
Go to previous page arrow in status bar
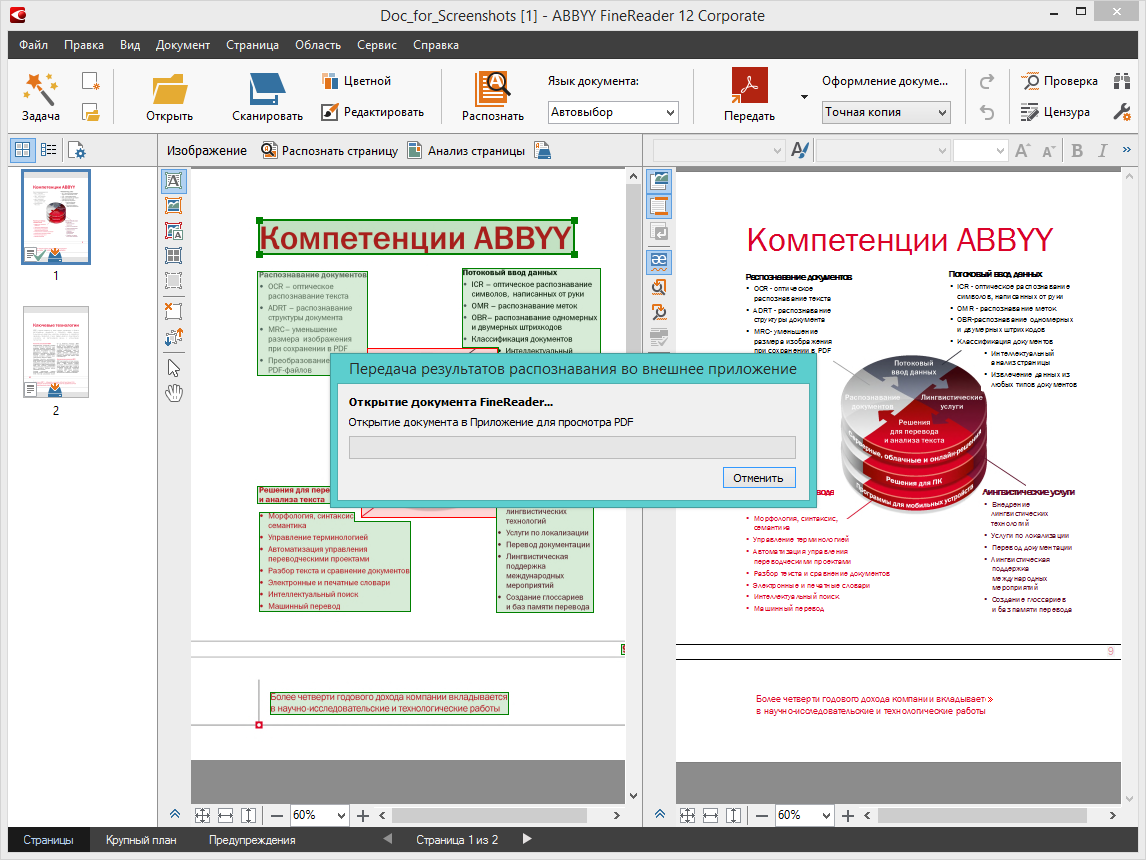388,839
